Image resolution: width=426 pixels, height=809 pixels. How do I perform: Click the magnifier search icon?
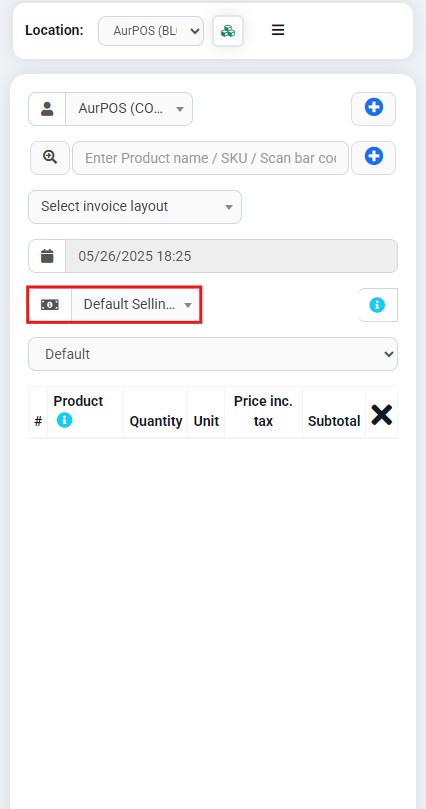[50, 158]
